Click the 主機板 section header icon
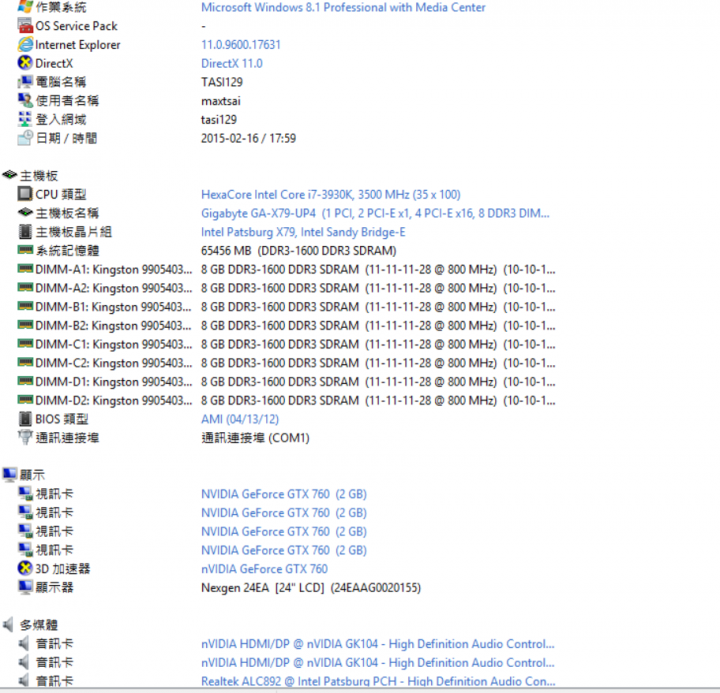The image size is (720, 693). (x=10, y=175)
